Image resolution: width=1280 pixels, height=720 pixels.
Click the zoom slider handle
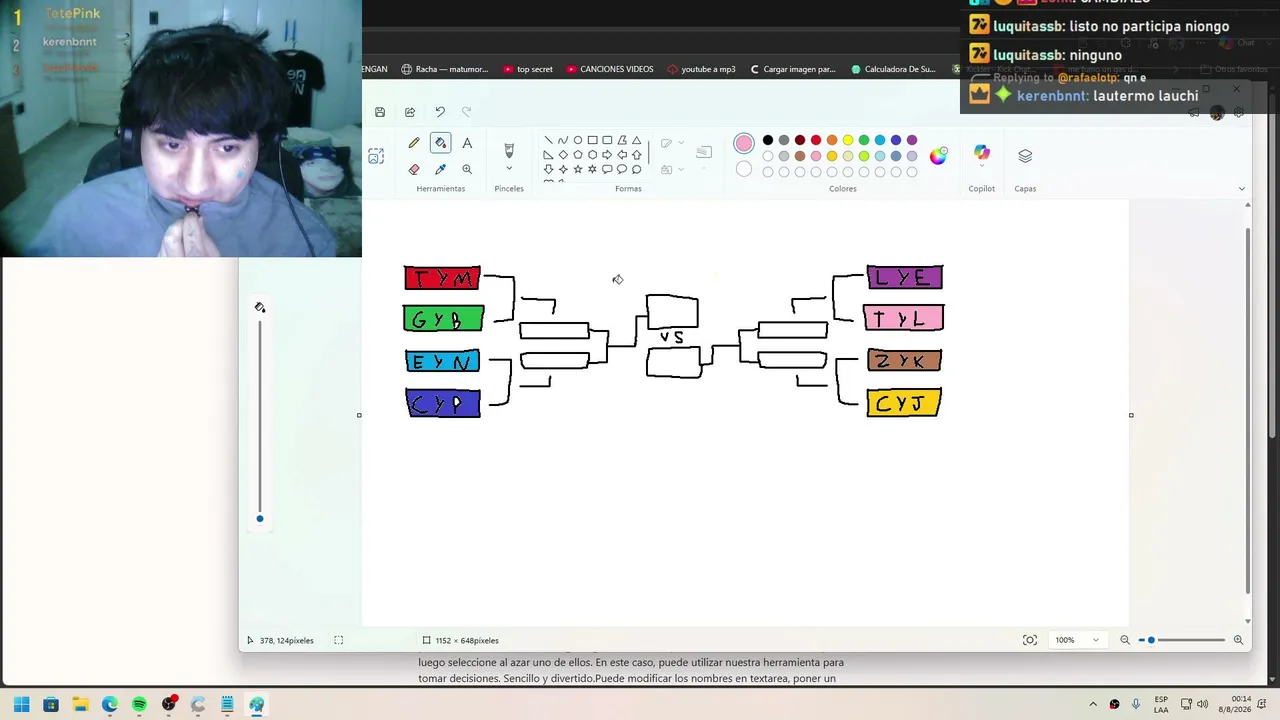1151,640
